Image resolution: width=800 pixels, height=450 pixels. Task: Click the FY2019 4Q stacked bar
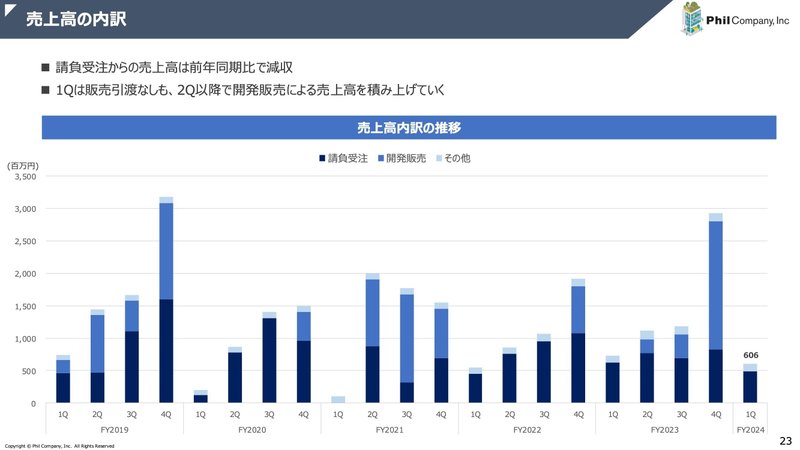coord(166,300)
